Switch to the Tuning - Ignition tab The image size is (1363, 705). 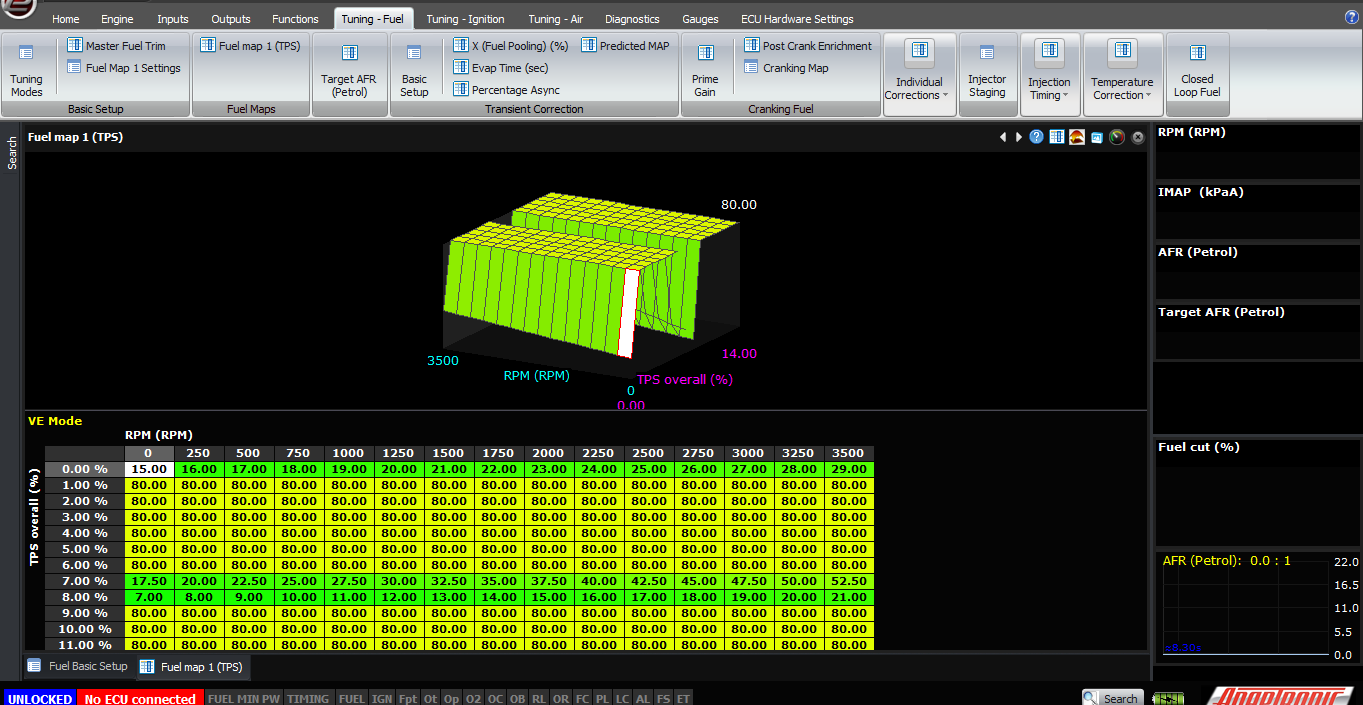pos(465,19)
